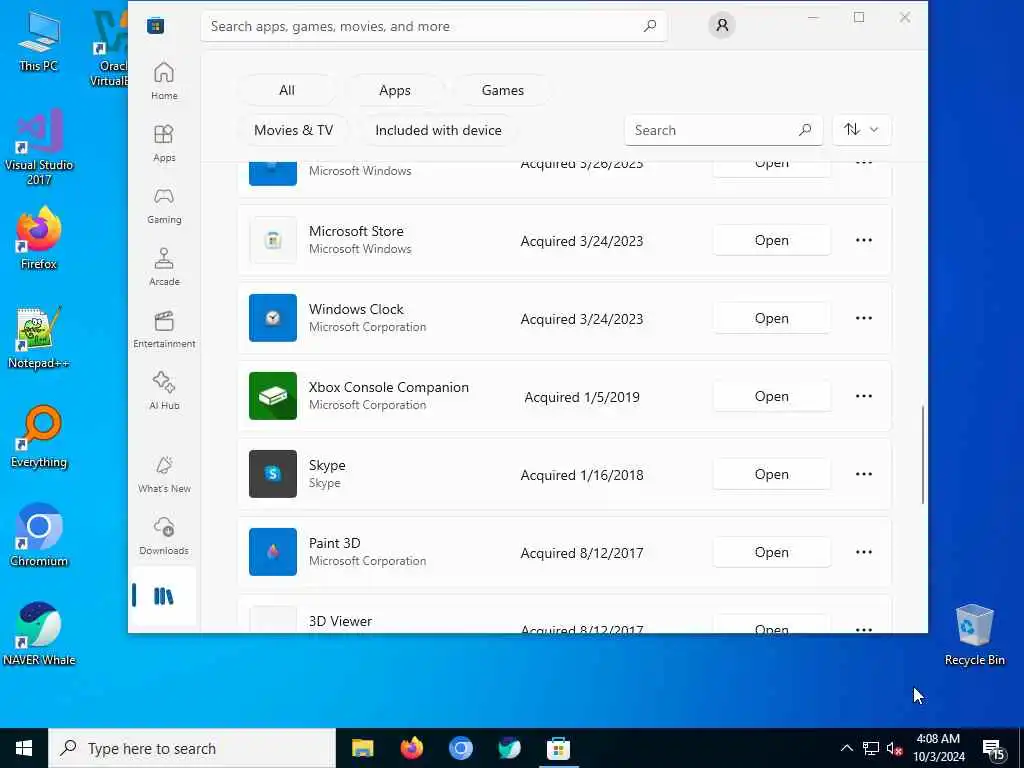This screenshot has width=1024, height=768.
Task: Open the Skype app
Action: (771, 474)
